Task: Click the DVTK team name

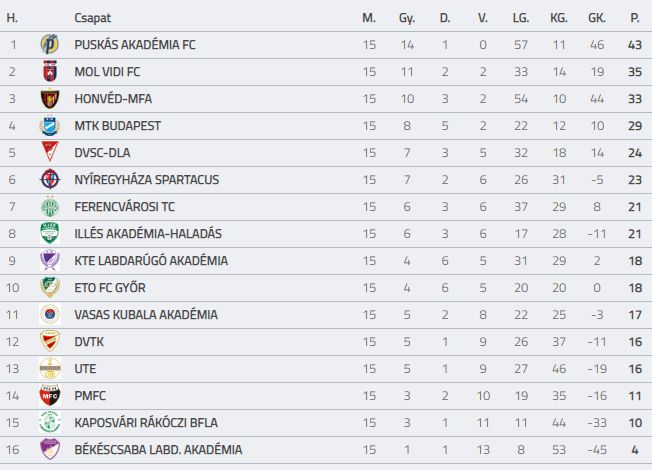Action: 89,342
